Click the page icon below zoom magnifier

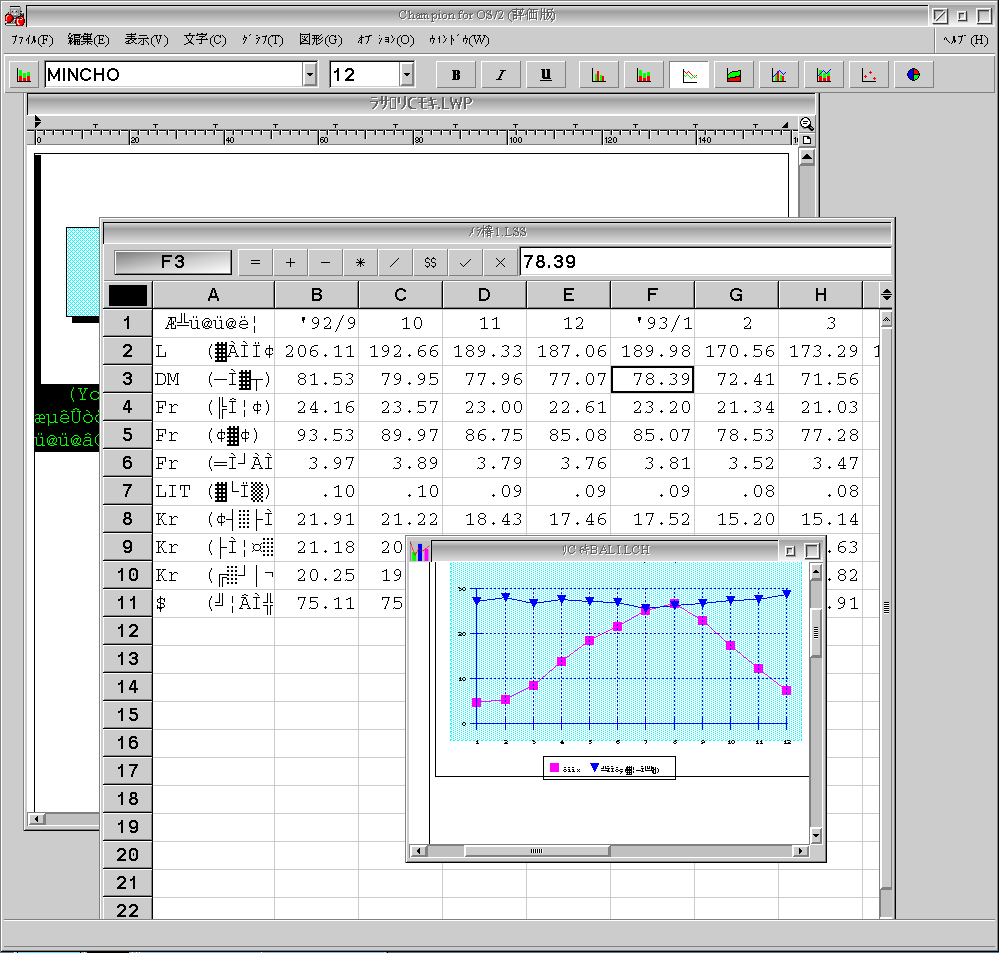coord(807,140)
